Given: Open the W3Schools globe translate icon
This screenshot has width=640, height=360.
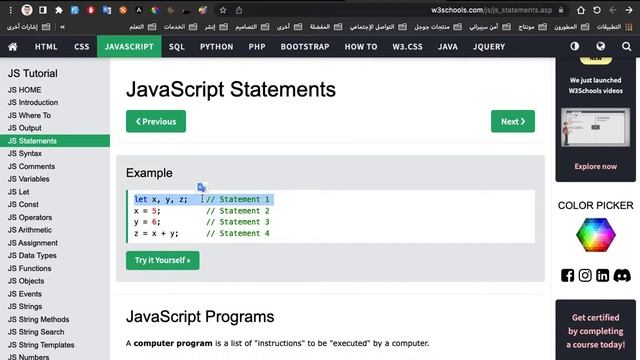Looking at the screenshot, I should tap(600, 46).
